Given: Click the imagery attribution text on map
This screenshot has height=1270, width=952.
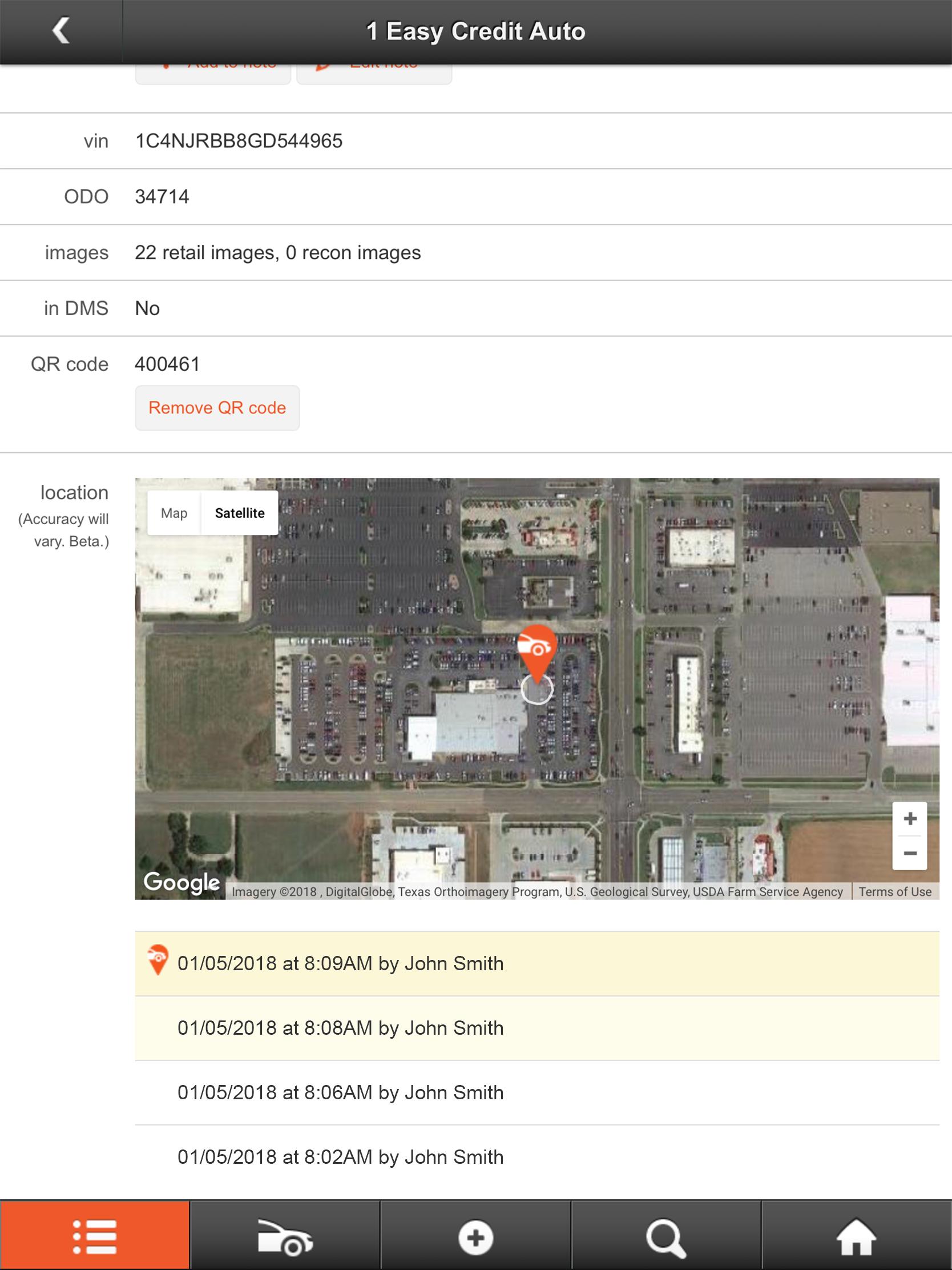Looking at the screenshot, I should (x=537, y=891).
